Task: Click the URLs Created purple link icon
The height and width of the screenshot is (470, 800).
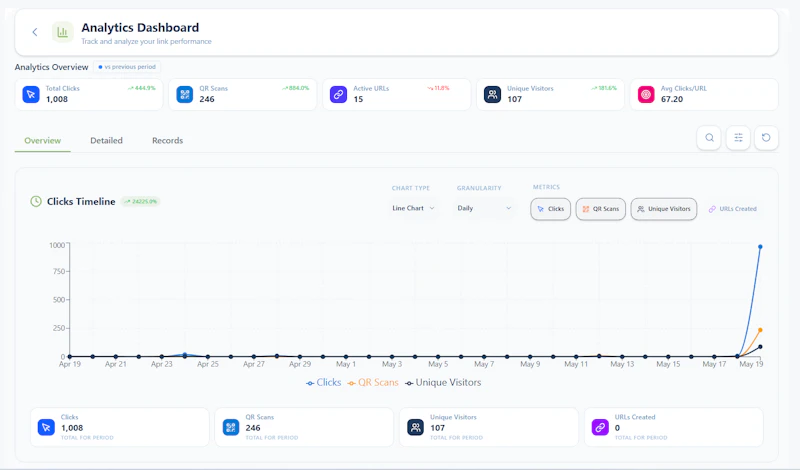Action: [600, 427]
